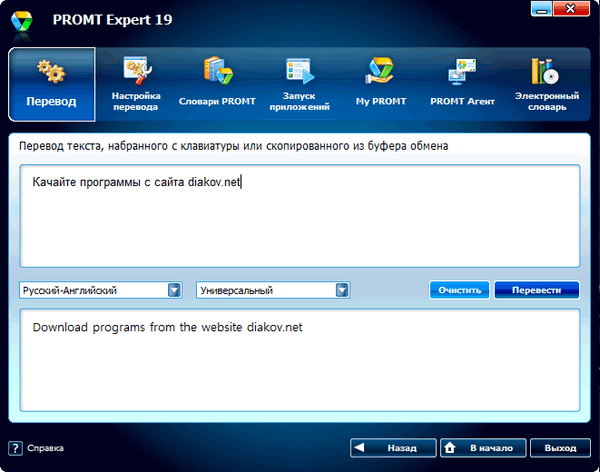This screenshot has width=600, height=472.
Task: Click the Перевести button
Action: 536,290
